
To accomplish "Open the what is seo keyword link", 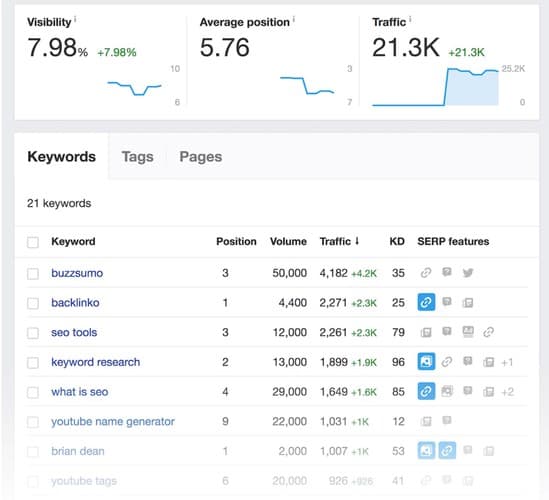I will click(x=80, y=392).
